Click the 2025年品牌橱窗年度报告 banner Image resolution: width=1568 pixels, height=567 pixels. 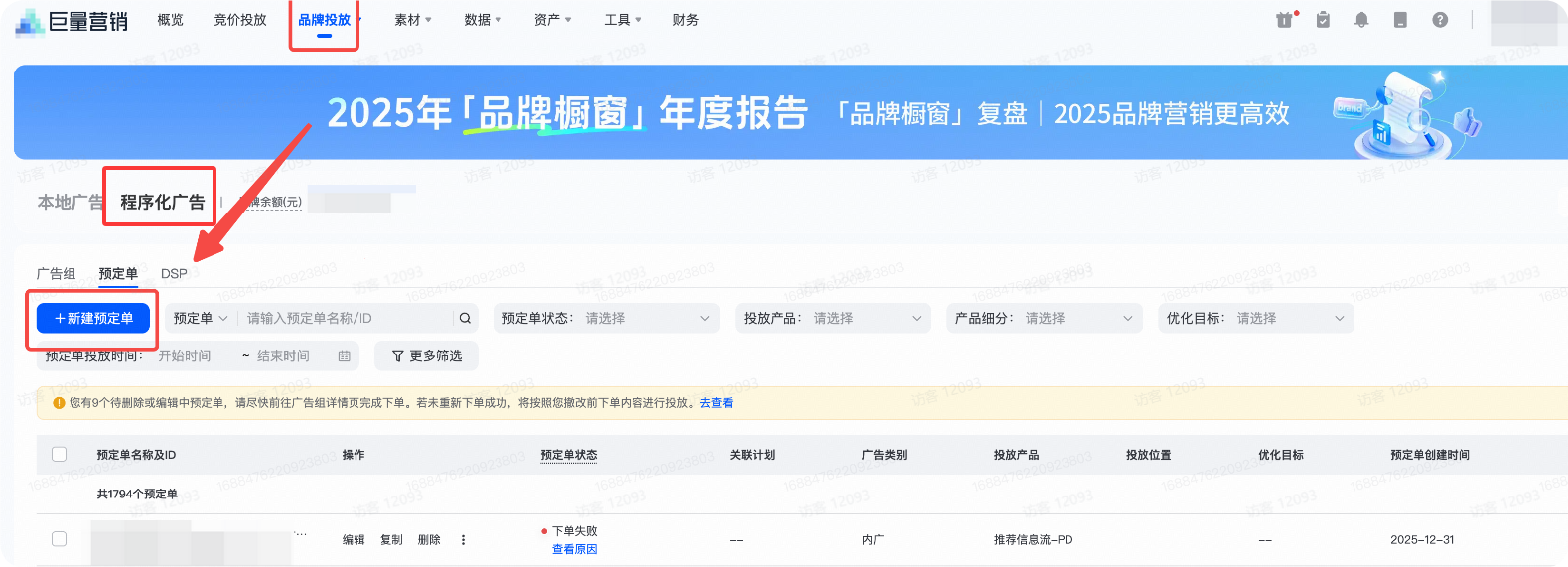point(790,112)
